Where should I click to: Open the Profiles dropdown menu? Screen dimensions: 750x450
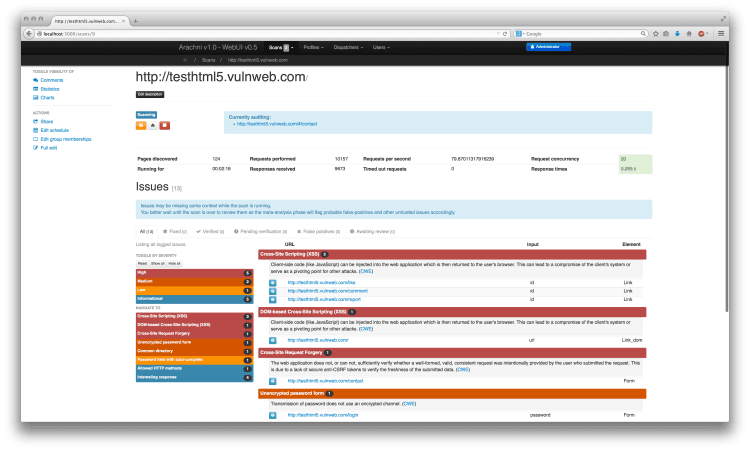313,47
